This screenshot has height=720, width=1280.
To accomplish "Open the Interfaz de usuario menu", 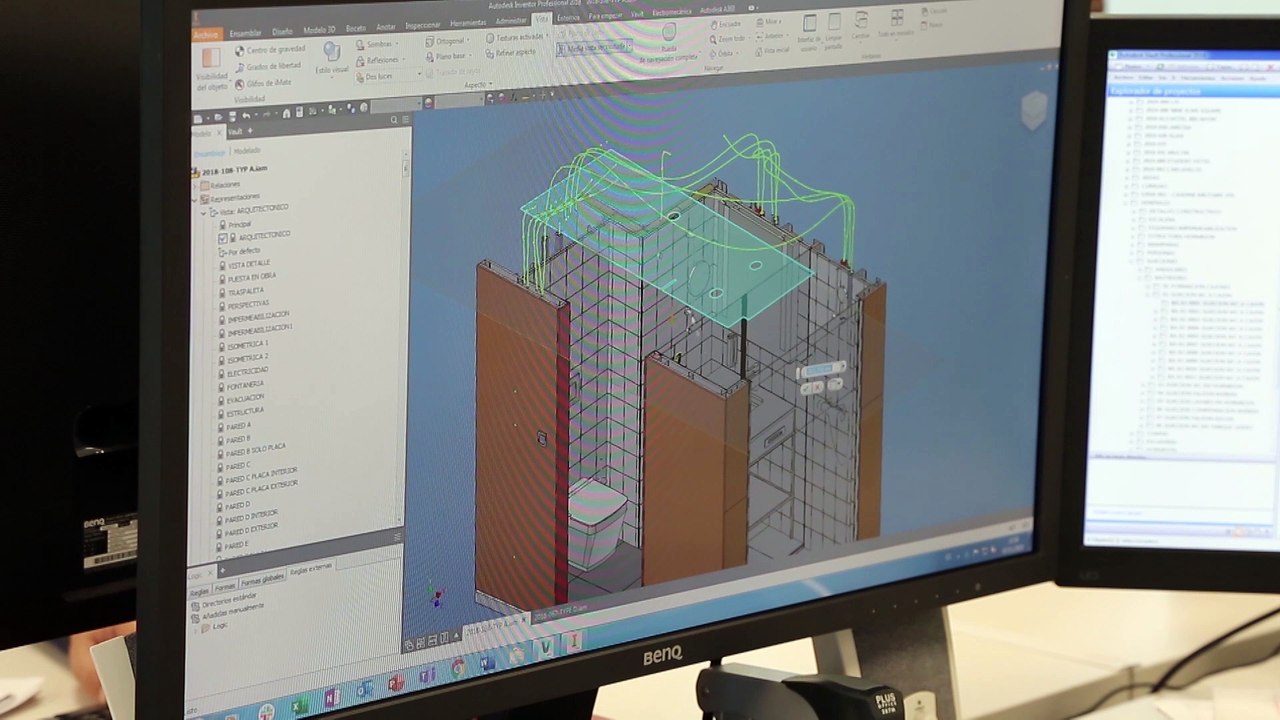I will (x=810, y=32).
